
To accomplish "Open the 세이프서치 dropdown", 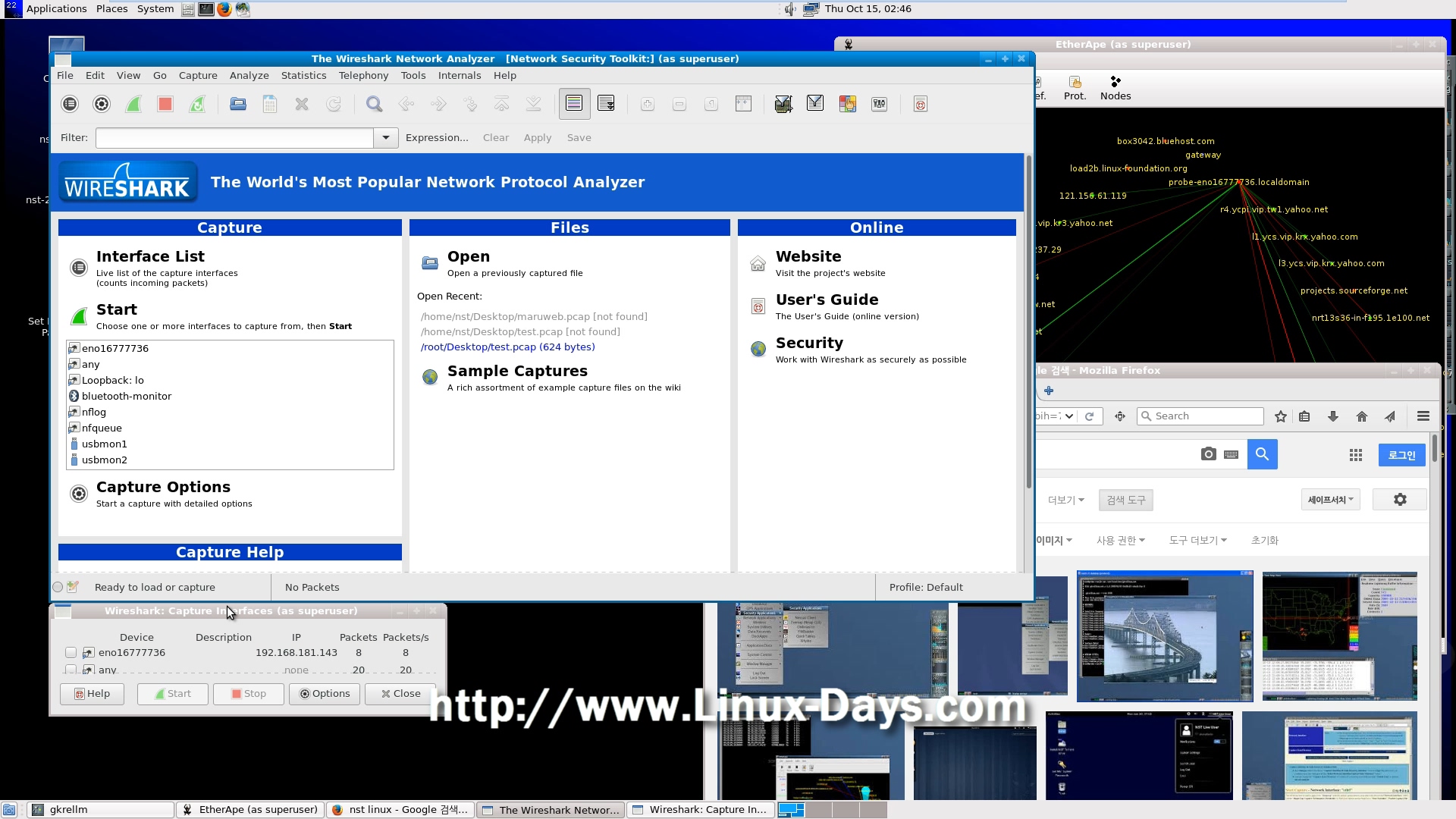I will pos(1331,500).
